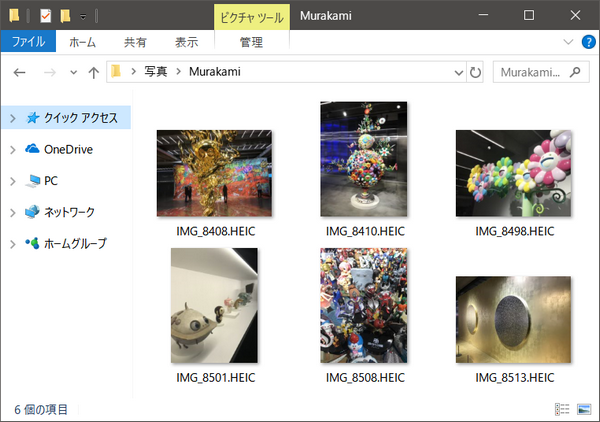The image size is (600, 422).
Task: Select the IMG_8498.HEIC smiling flowers thumbnail
Action: coord(513,173)
